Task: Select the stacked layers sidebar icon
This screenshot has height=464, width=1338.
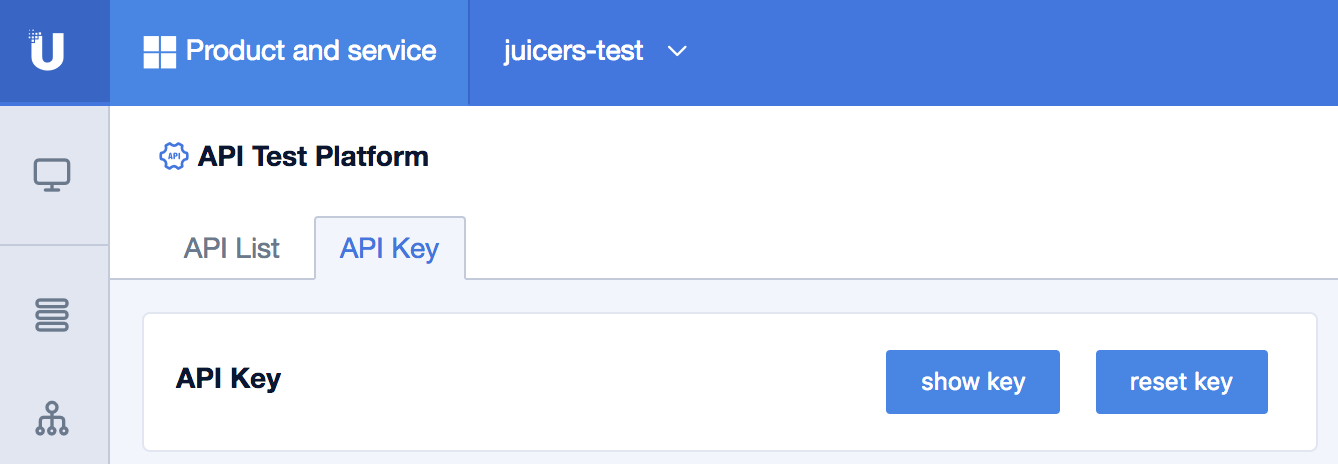Action: [52, 315]
